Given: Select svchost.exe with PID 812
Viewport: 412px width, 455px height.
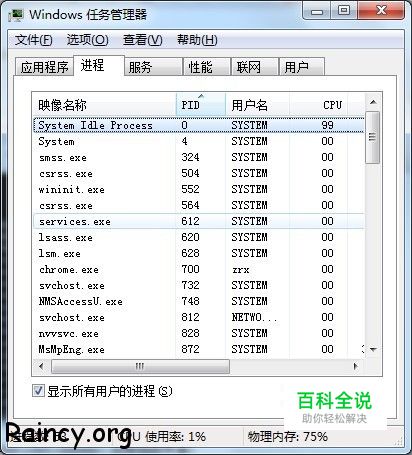Looking at the screenshot, I should (199, 317).
